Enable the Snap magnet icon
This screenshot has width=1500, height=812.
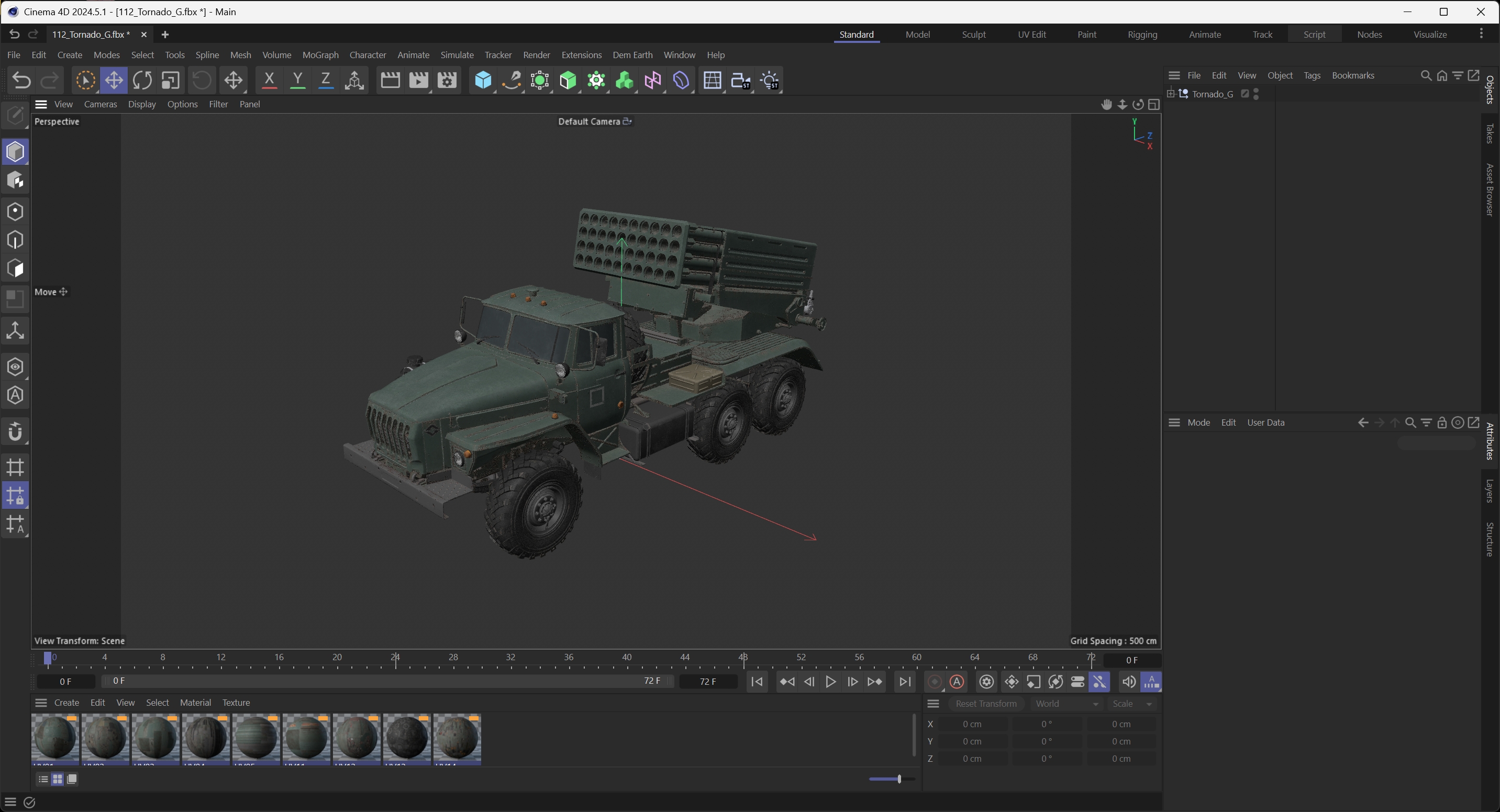click(x=15, y=432)
